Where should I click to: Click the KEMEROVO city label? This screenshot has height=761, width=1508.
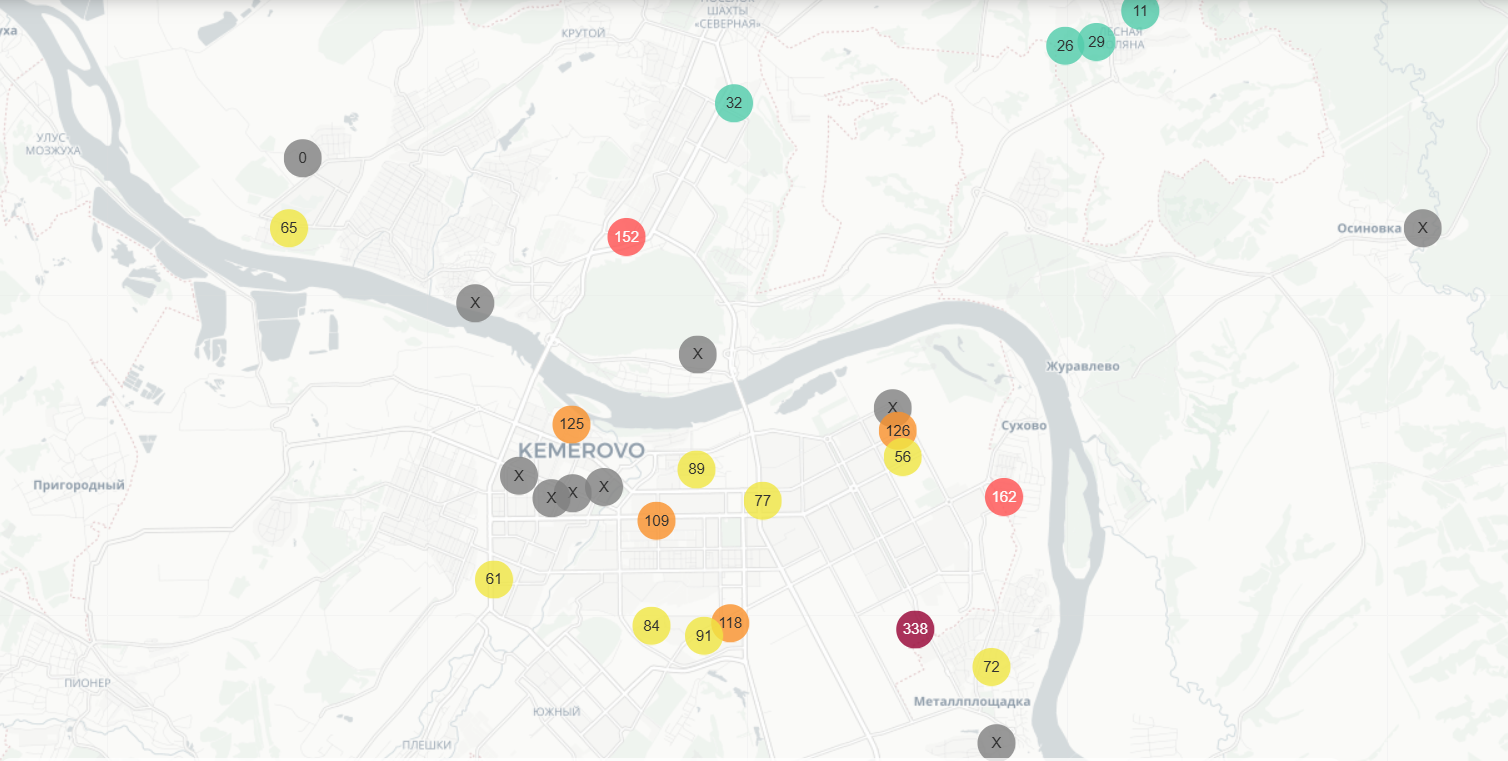point(581,450)
